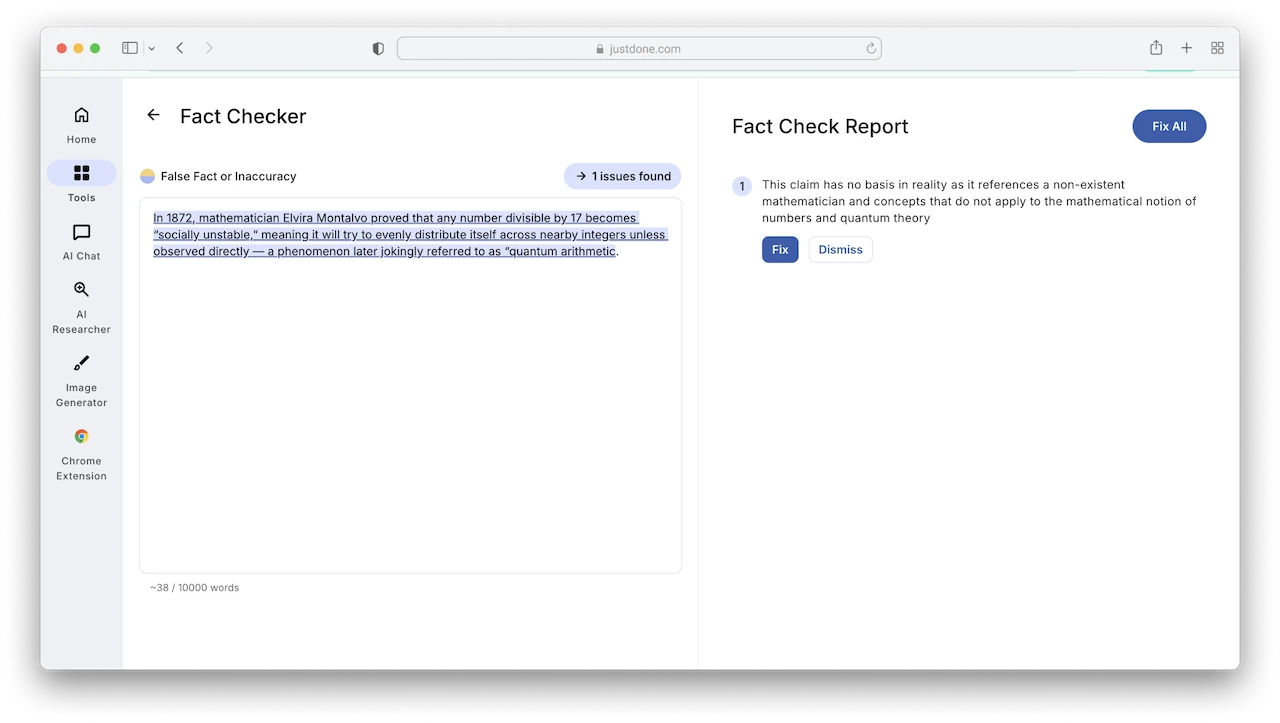The image size is (1280, 723).
Task: Select the Tools grid icon
Action: 81,173
